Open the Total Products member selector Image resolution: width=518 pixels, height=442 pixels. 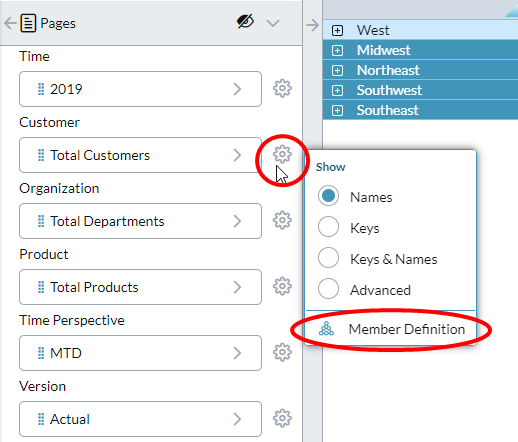click(140, 287)
